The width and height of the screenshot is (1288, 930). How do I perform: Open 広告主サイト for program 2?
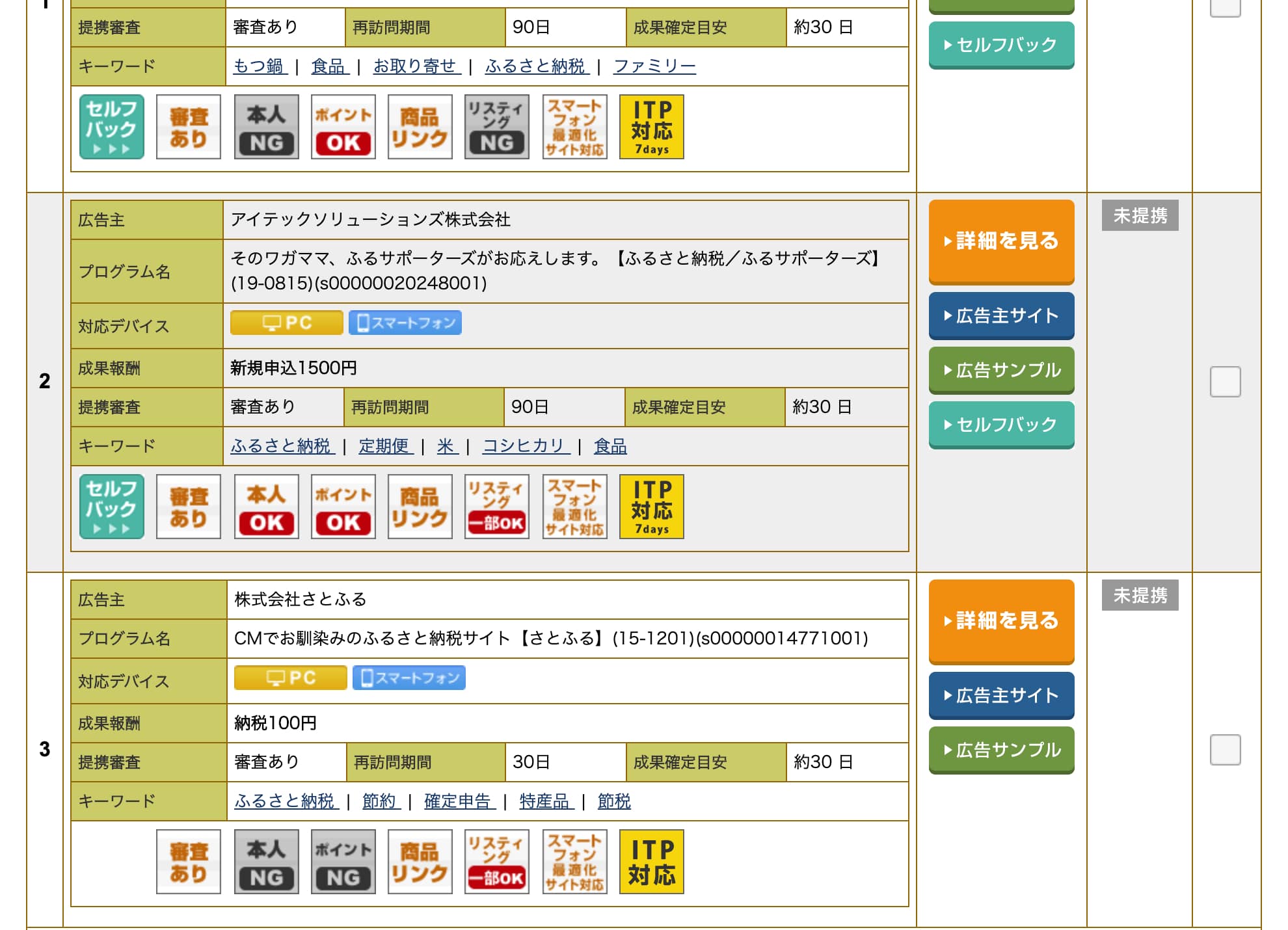point(1001,316)
